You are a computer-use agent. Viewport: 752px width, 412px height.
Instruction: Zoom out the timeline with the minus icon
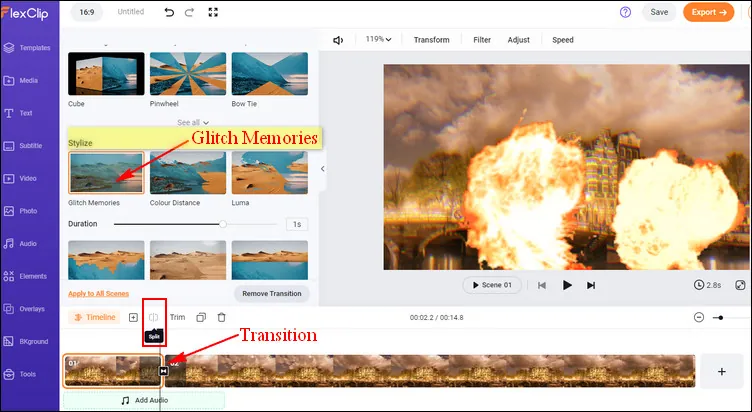tap(699, 318)
